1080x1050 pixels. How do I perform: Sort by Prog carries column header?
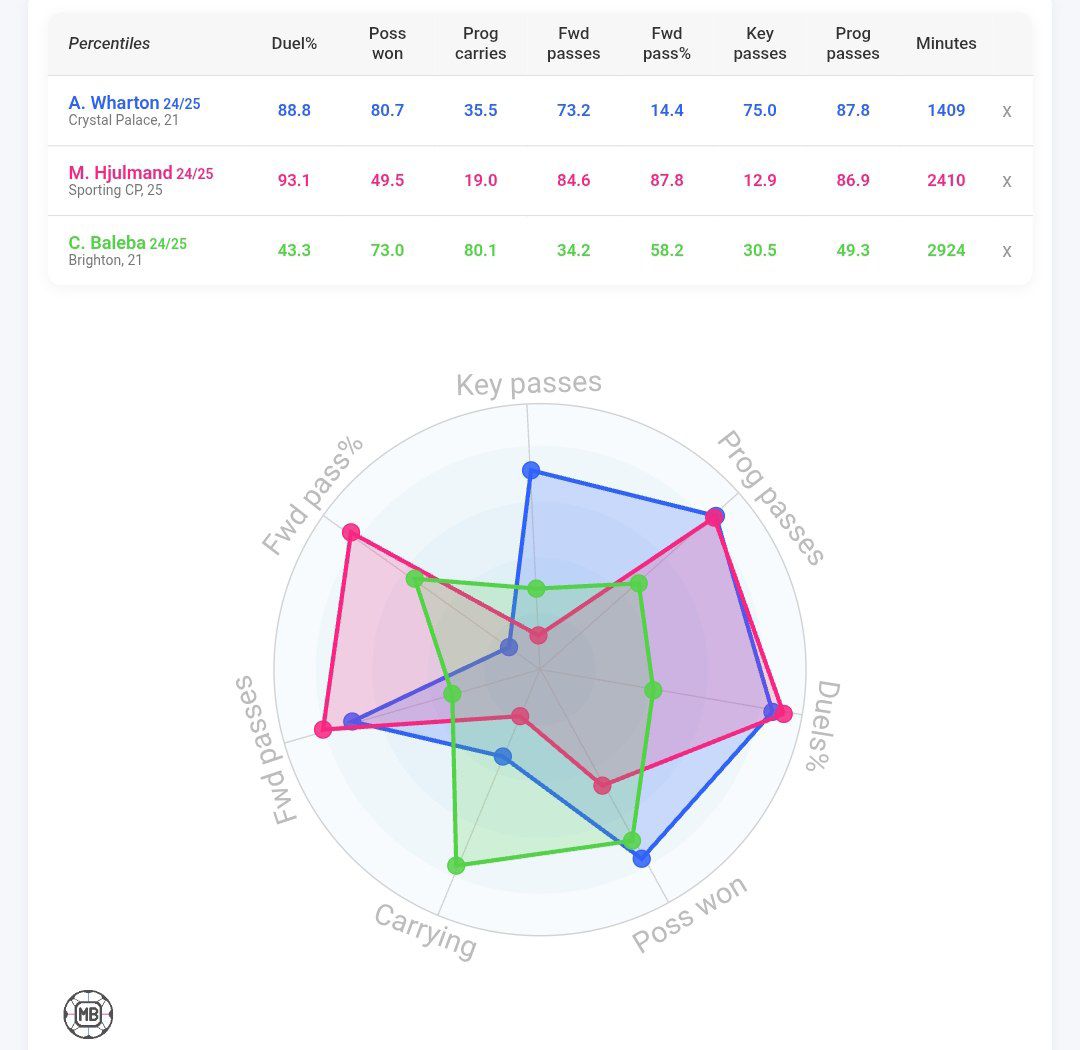click(480, 44)
